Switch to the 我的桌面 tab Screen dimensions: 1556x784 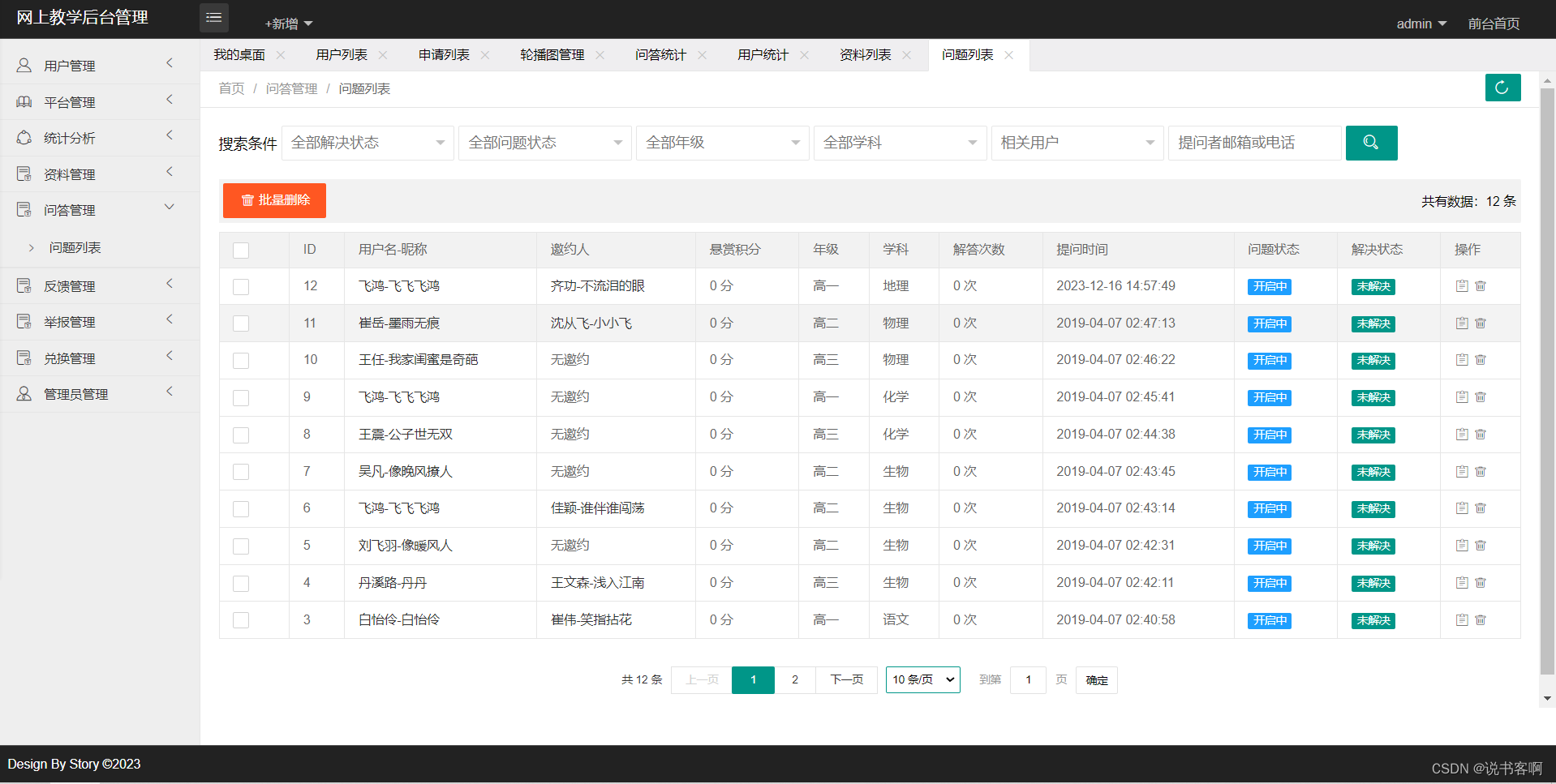pyautogui.click(x=239, y=55)
